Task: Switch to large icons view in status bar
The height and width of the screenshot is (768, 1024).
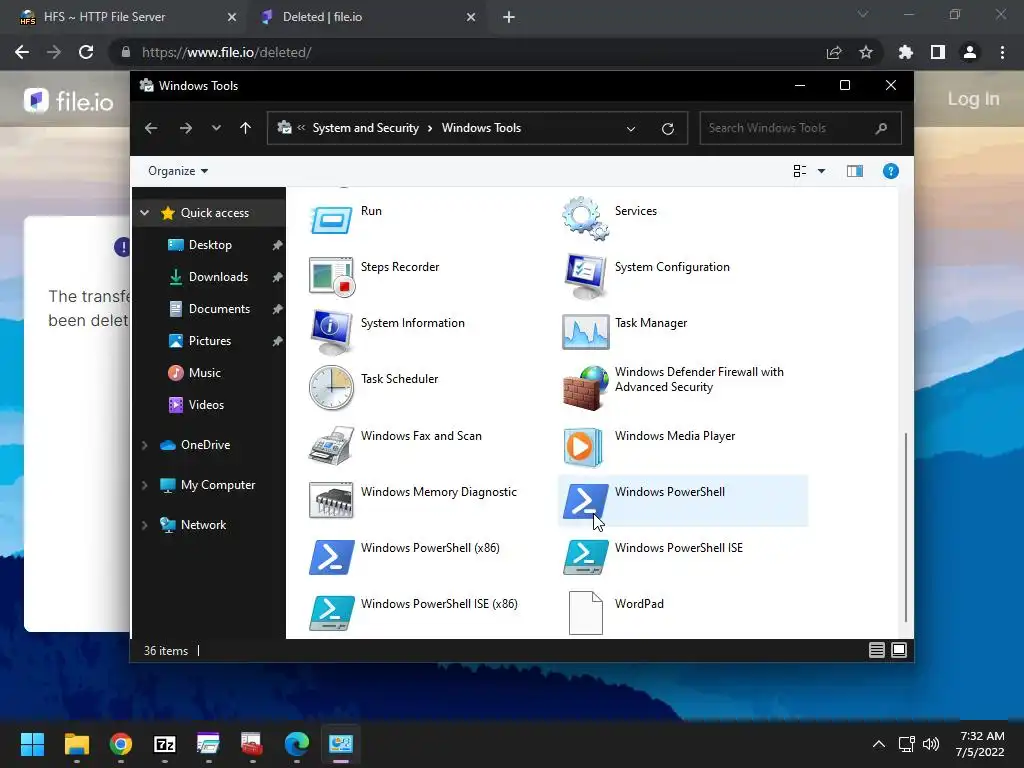Action: click(899, 650)
